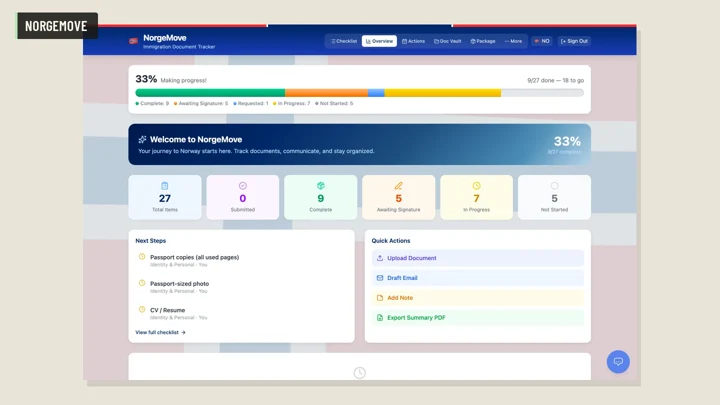
Task: Open the Draft Email quick action
Action: [478, 278]
